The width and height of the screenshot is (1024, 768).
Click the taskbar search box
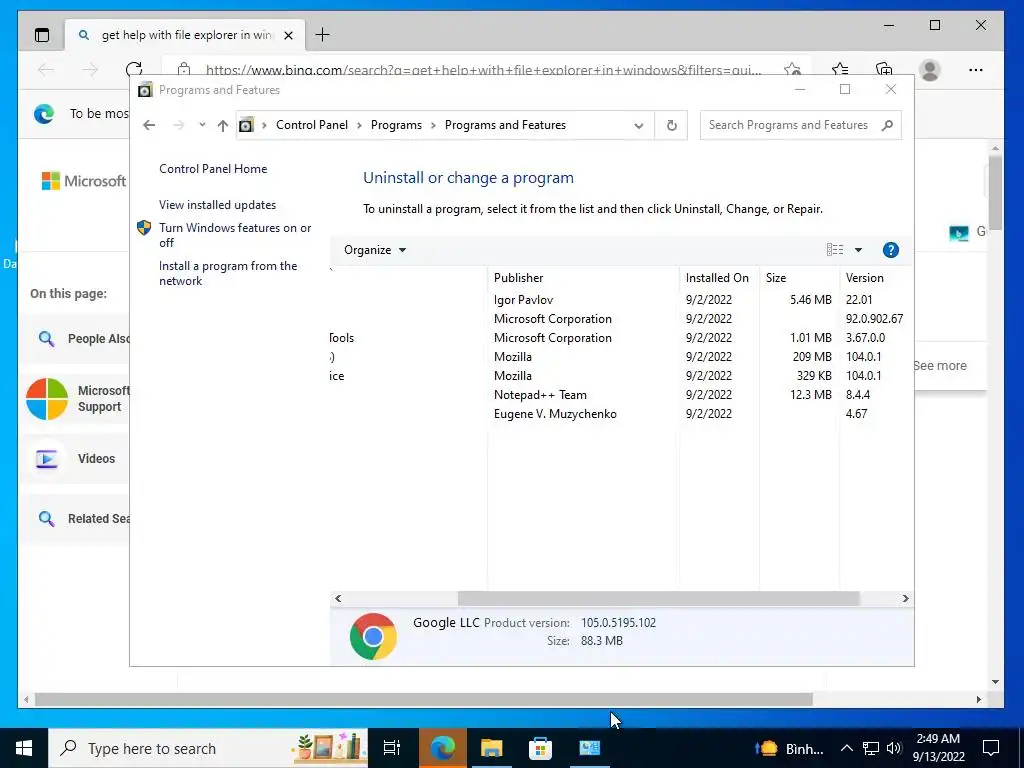(208, 748)
